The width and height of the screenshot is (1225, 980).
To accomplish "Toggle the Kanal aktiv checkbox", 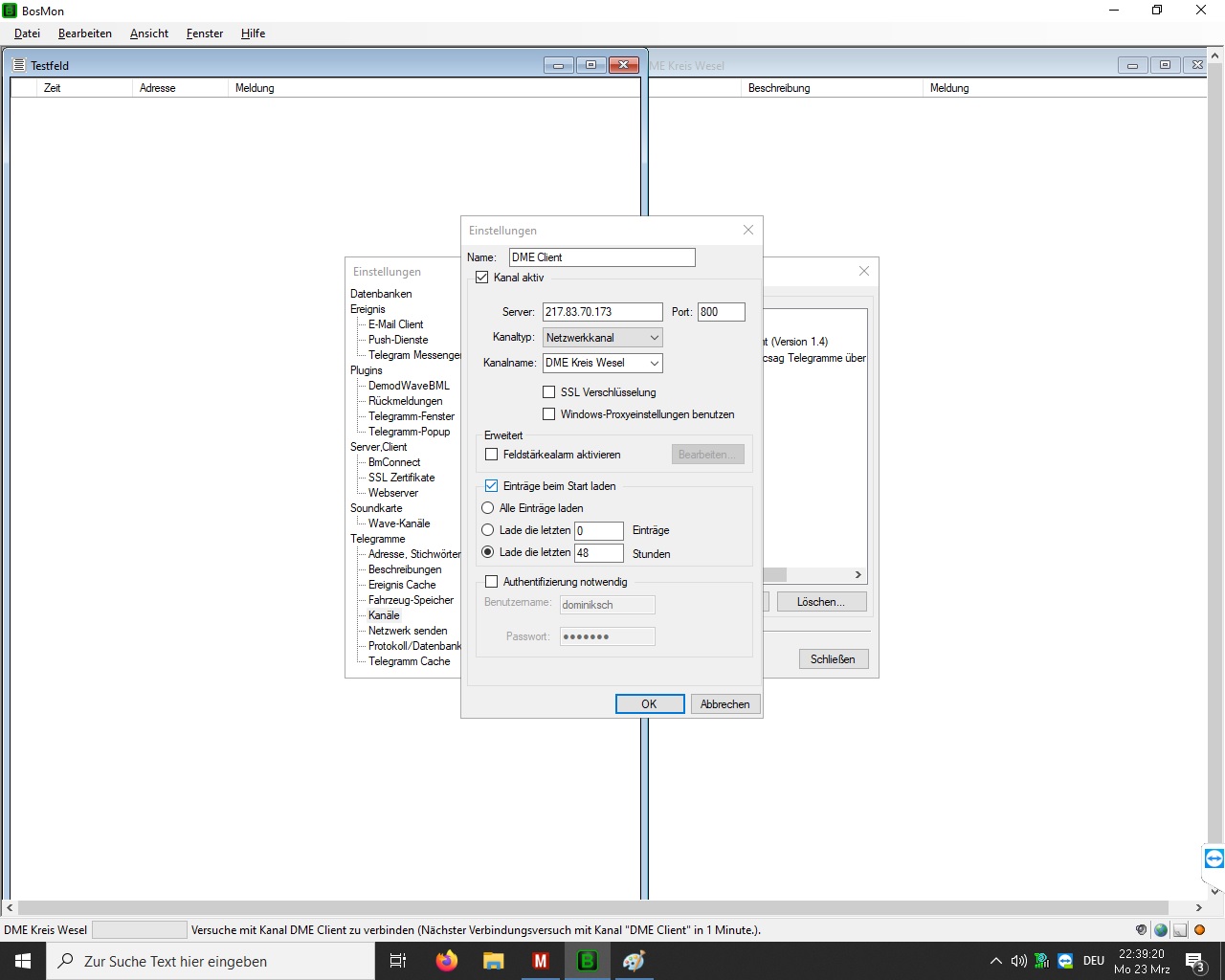I will pyautogui.click(x=481, y=278).
